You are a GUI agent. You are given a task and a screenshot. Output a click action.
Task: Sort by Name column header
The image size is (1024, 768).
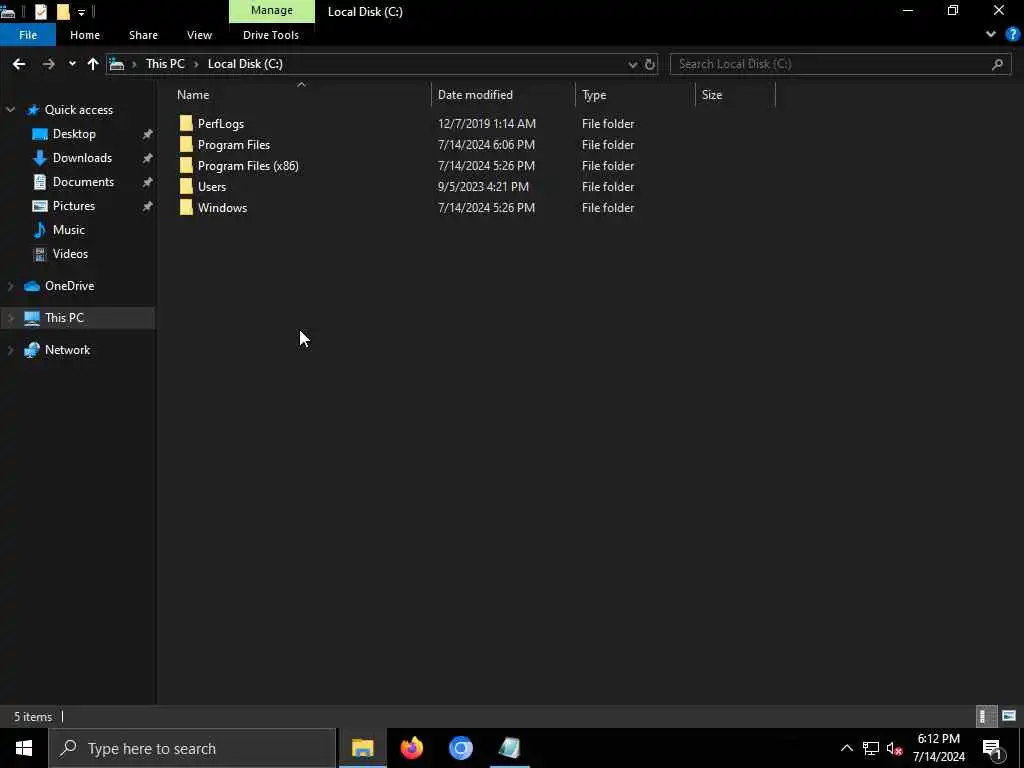tap(193, 95)
